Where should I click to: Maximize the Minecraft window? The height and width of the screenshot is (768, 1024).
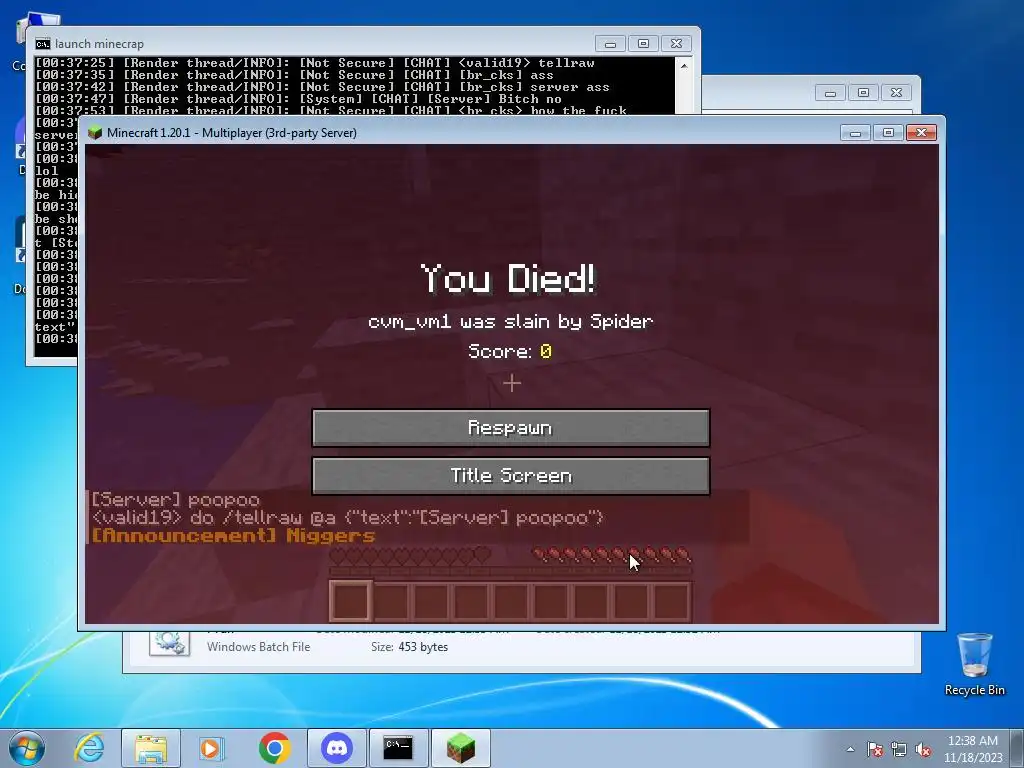888,133
